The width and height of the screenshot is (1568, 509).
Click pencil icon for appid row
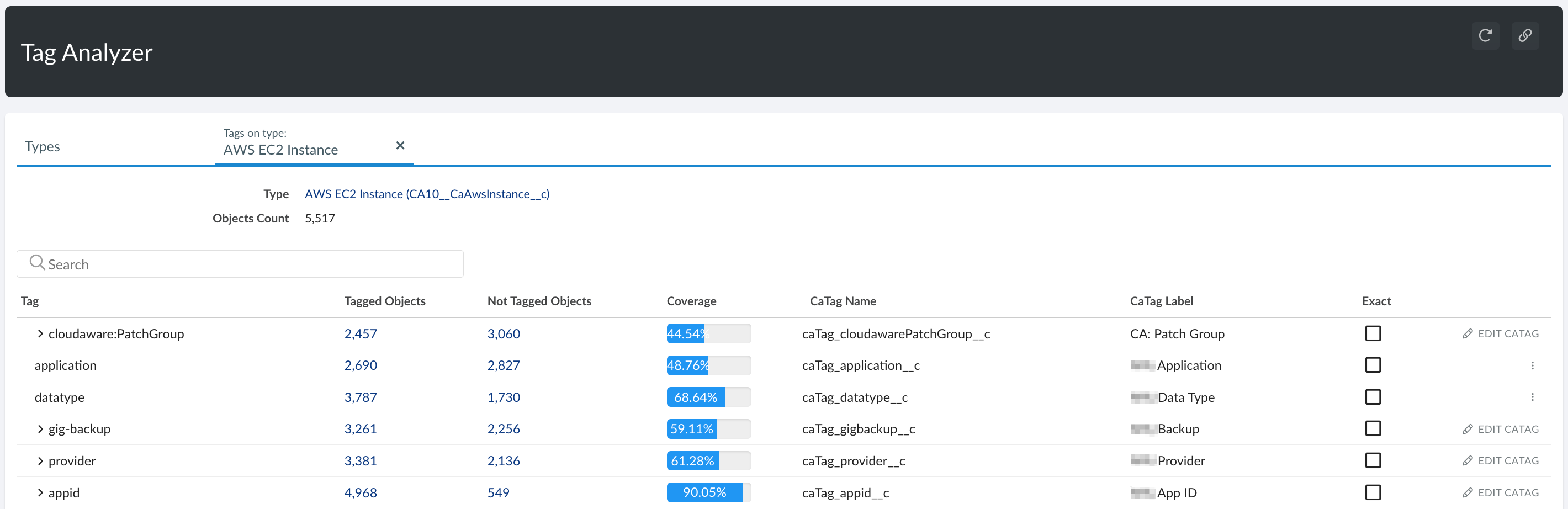1468,492
